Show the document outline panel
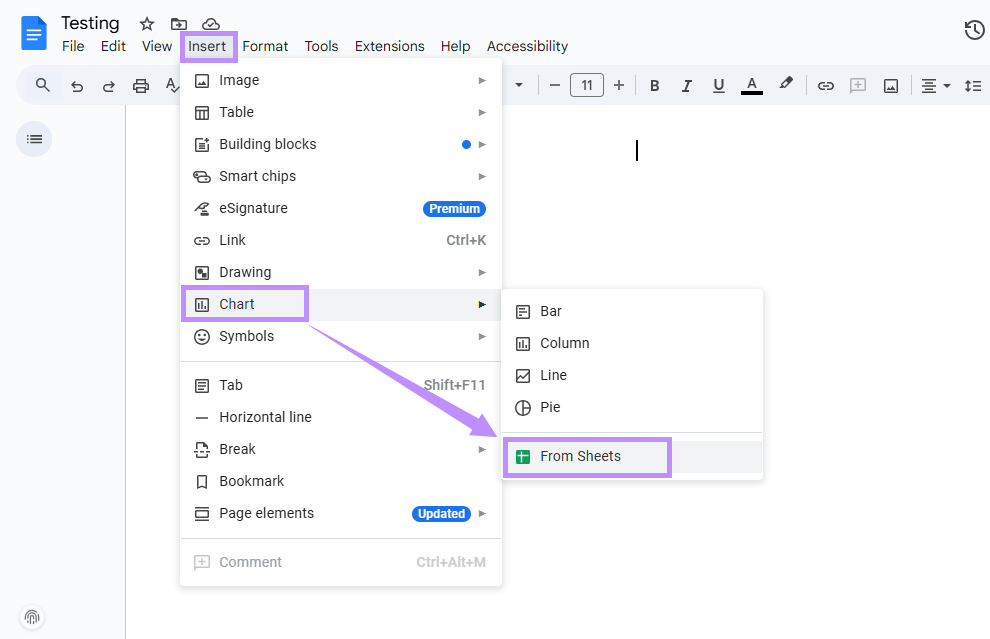The image size is (990, 639). coord(33,138)
